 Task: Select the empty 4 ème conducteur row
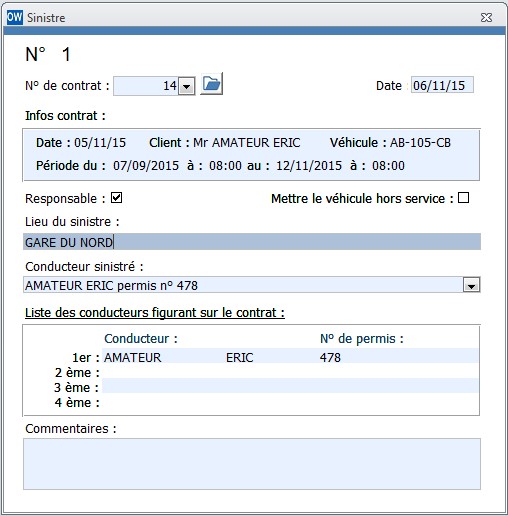290,401
